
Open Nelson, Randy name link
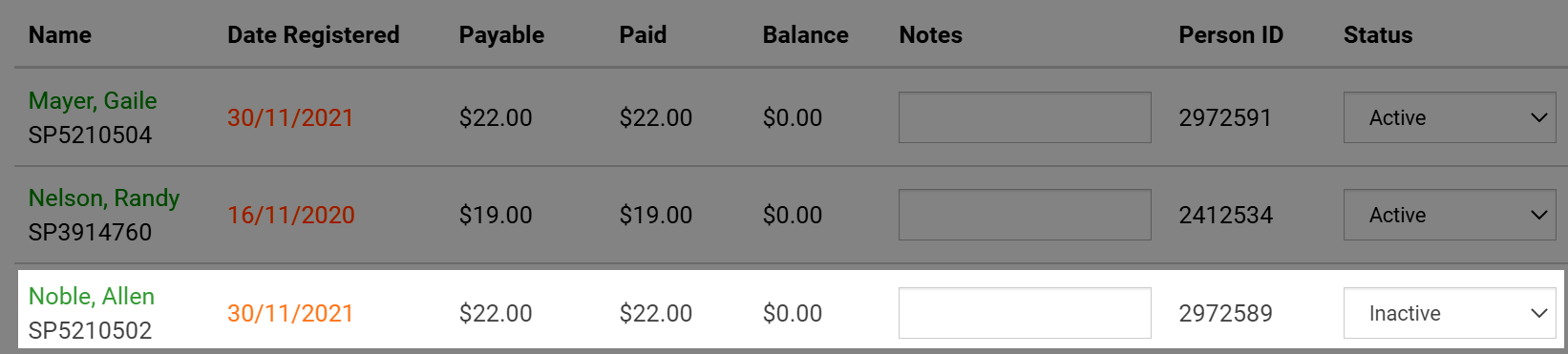point(104,198)
